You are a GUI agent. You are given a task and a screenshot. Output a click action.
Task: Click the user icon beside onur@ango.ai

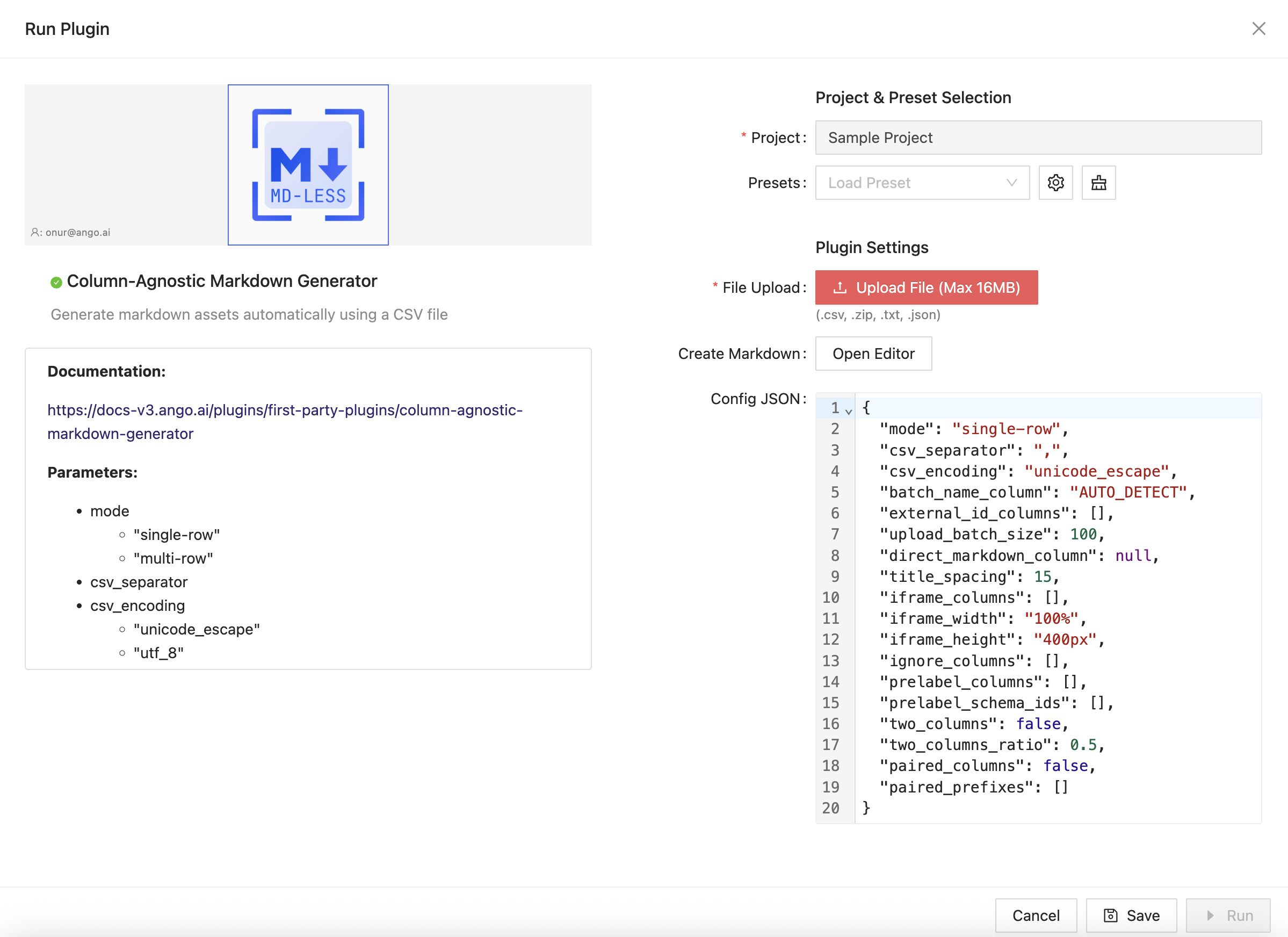(34, 232)
